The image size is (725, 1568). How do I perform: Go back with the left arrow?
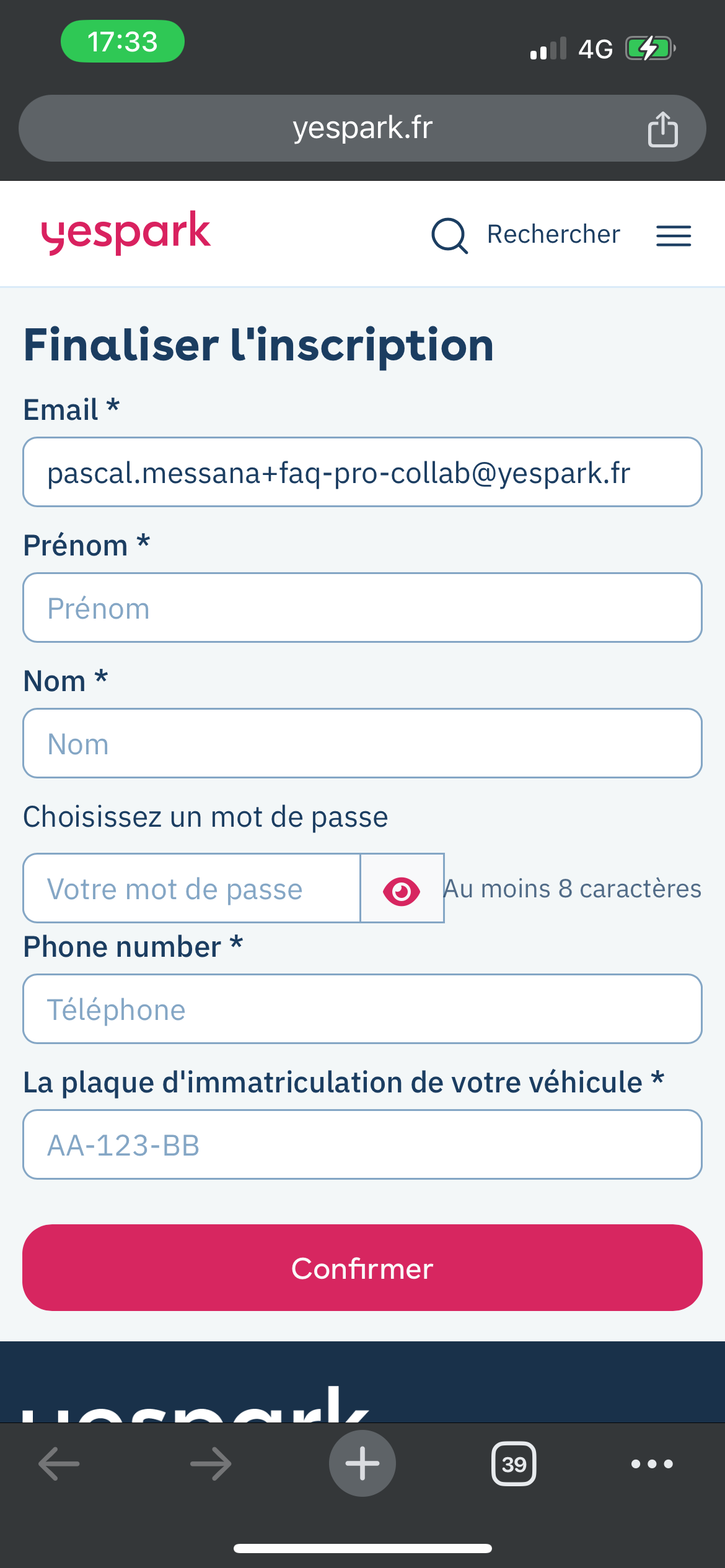[59, 1464]
